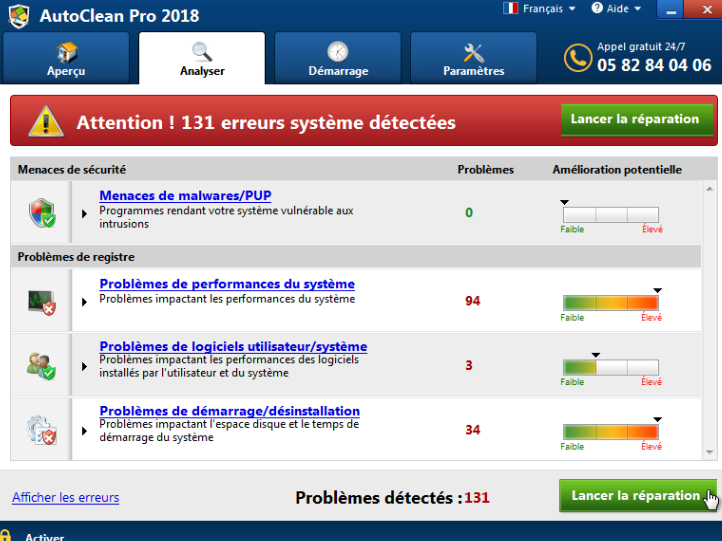722x541 pixels.
Task: Switch to the Aperçu tab
Action: (66, 59)
